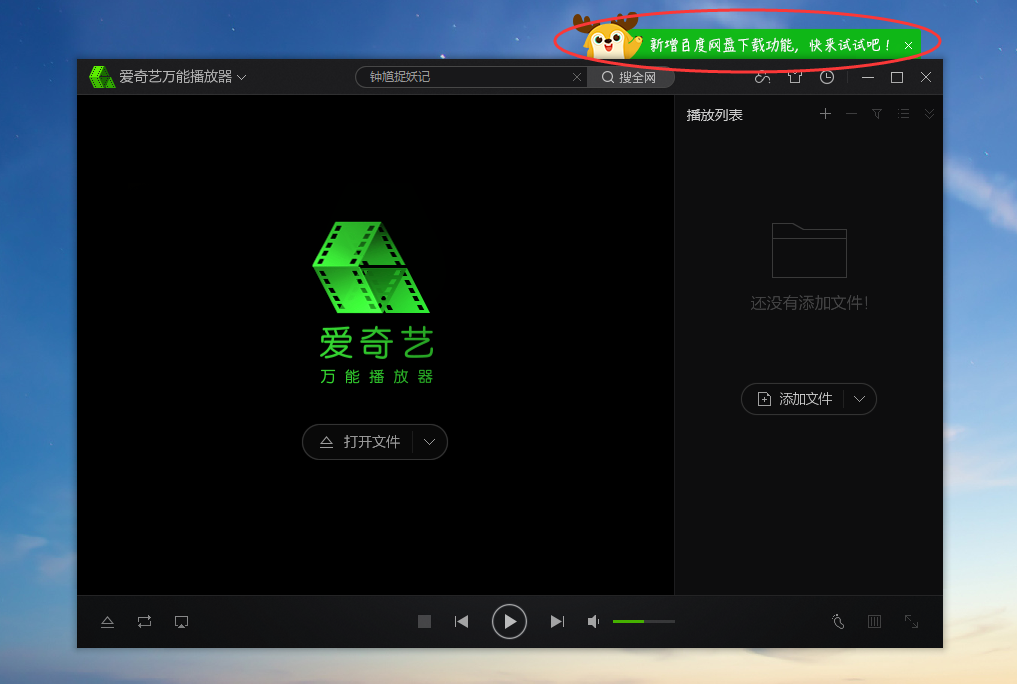Enter fullscreen with the expand arrows icon
This screenshot has width=1017, height=684.
911,622
